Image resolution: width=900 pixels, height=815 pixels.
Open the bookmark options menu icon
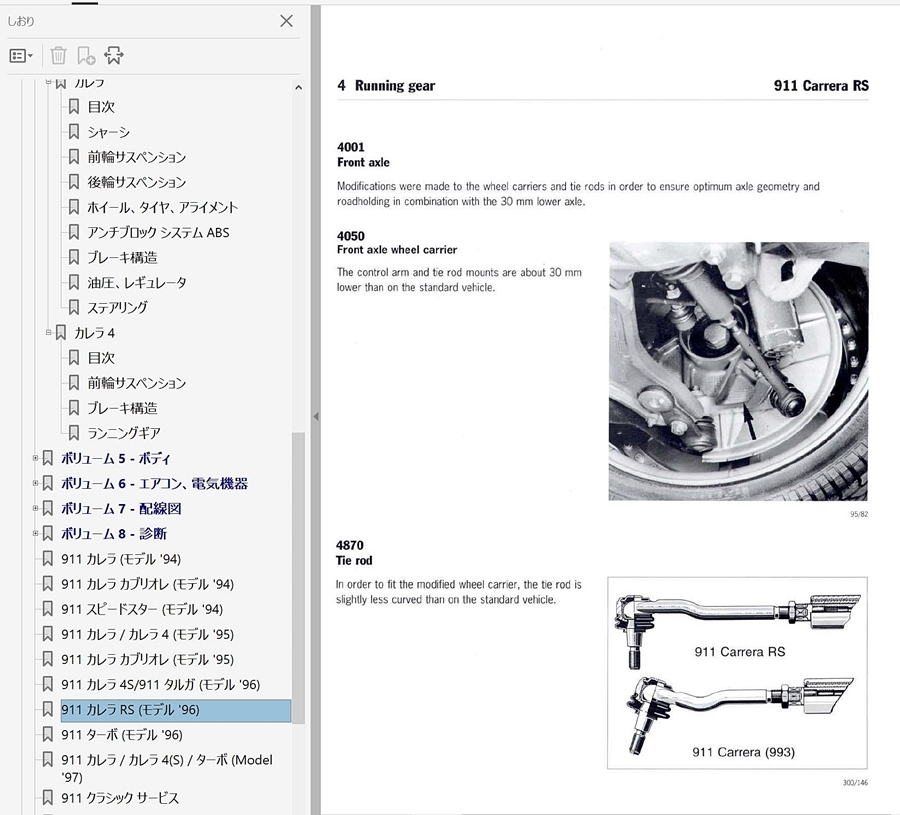coord(21,56)
